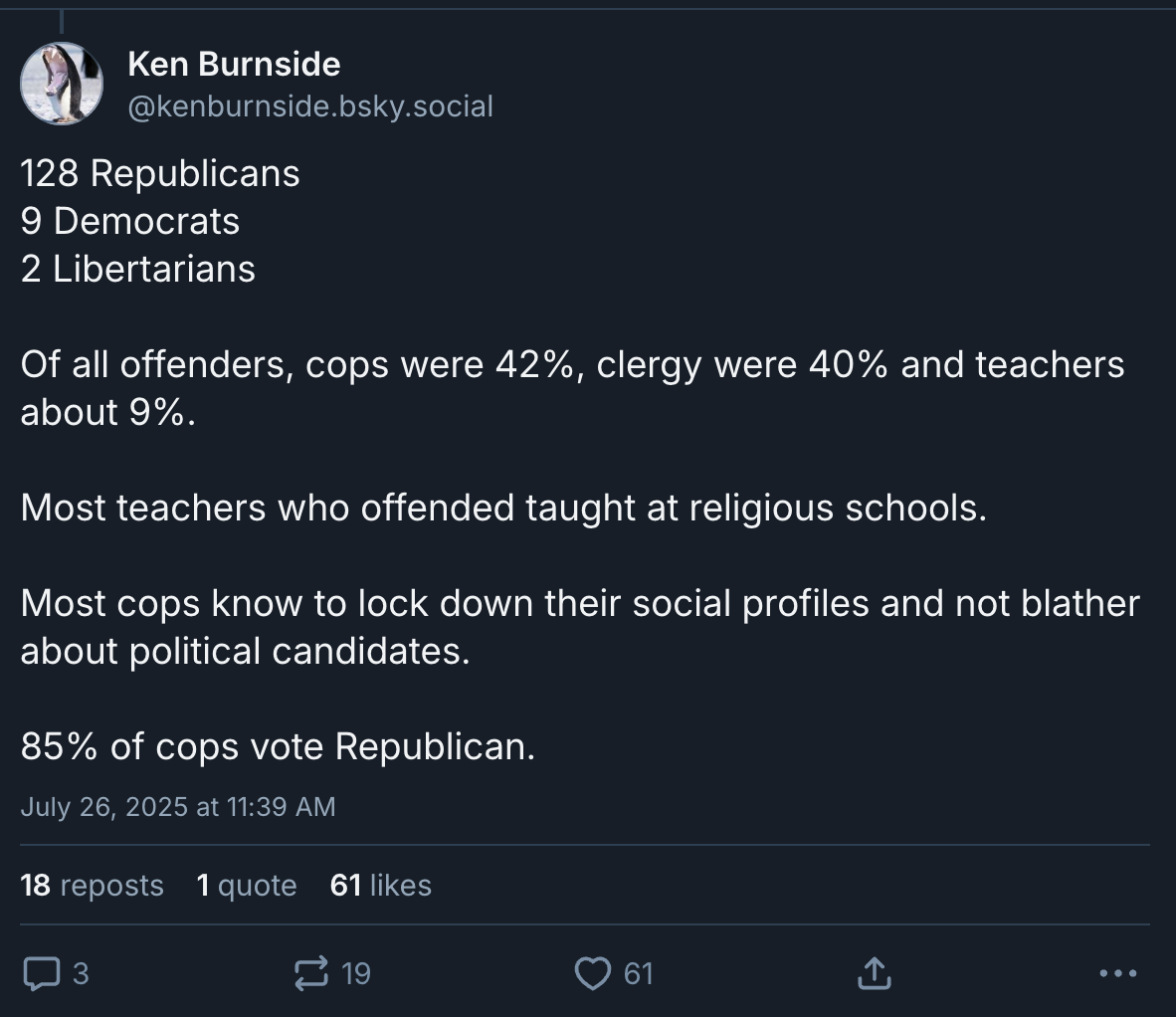Open the 61 likes list

click(380, 885)
